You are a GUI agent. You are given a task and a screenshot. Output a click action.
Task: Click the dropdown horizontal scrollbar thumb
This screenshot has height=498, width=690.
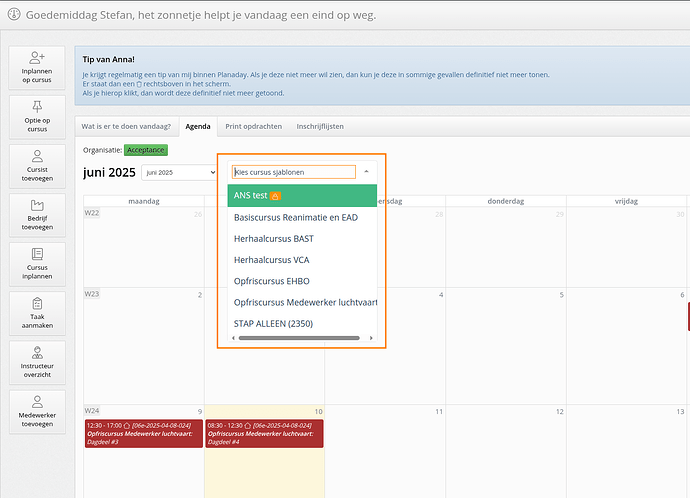pyautogui.click(x=299, y=338)
